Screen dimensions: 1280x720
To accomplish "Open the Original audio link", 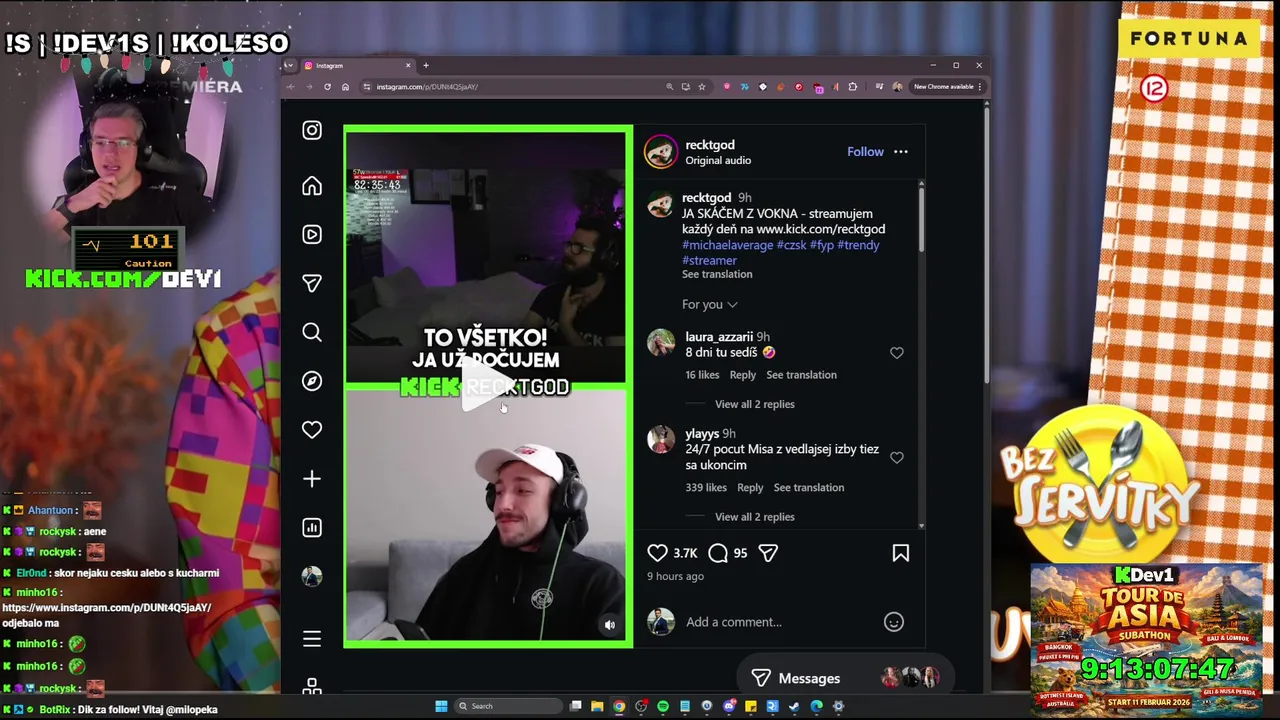I will point(718,160).
